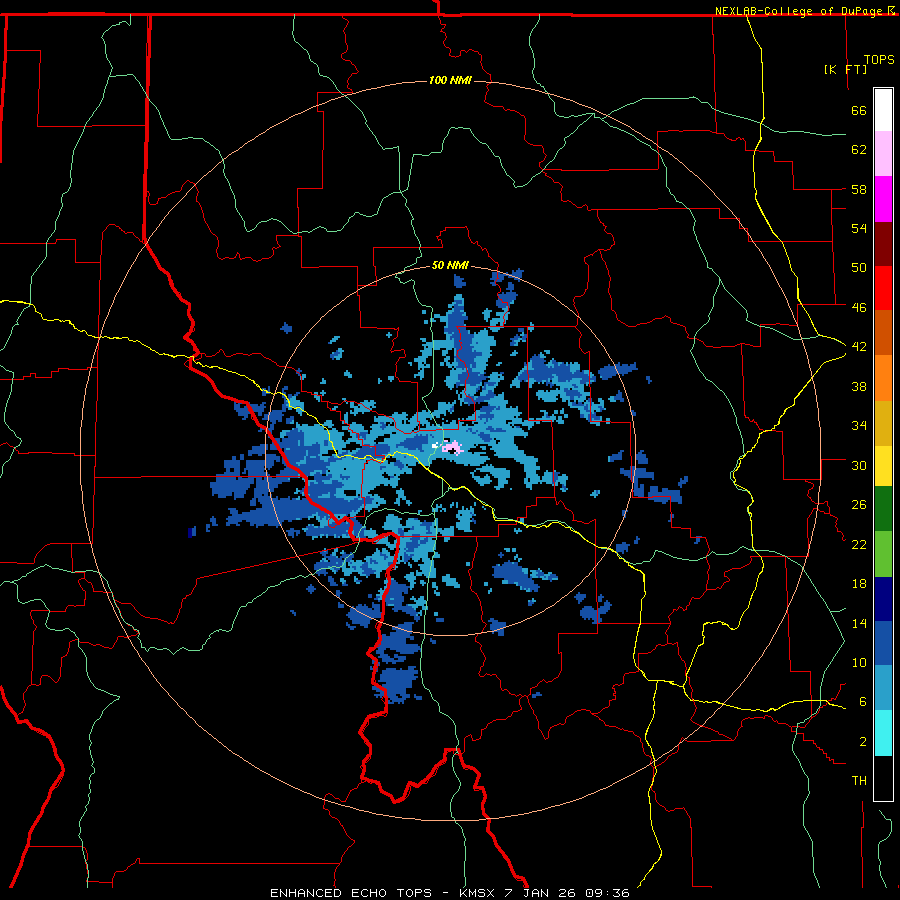
Task: Click the dark green legend swatch
Action: click(883, 509)
